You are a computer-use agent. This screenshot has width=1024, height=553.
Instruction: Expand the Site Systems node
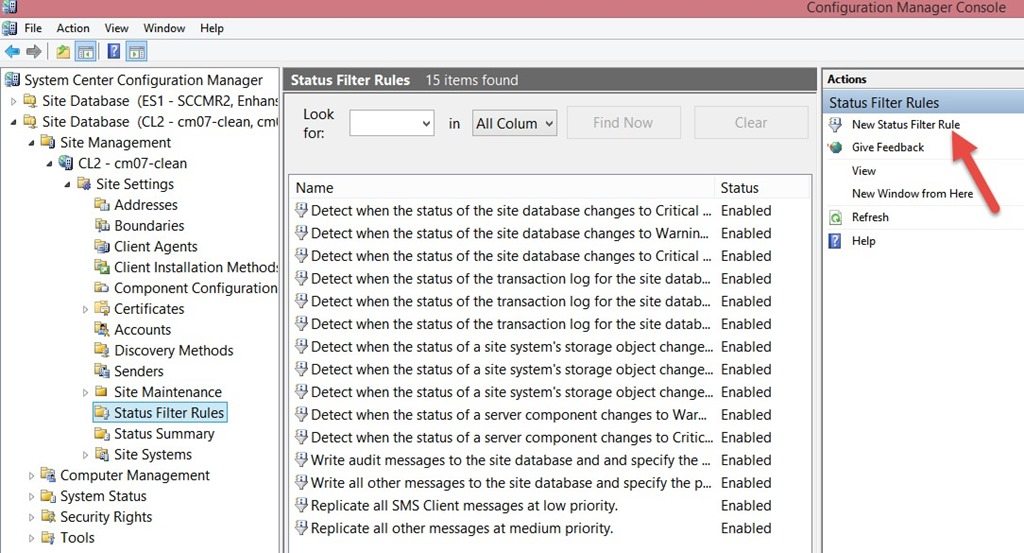click(x=86, y=455)
